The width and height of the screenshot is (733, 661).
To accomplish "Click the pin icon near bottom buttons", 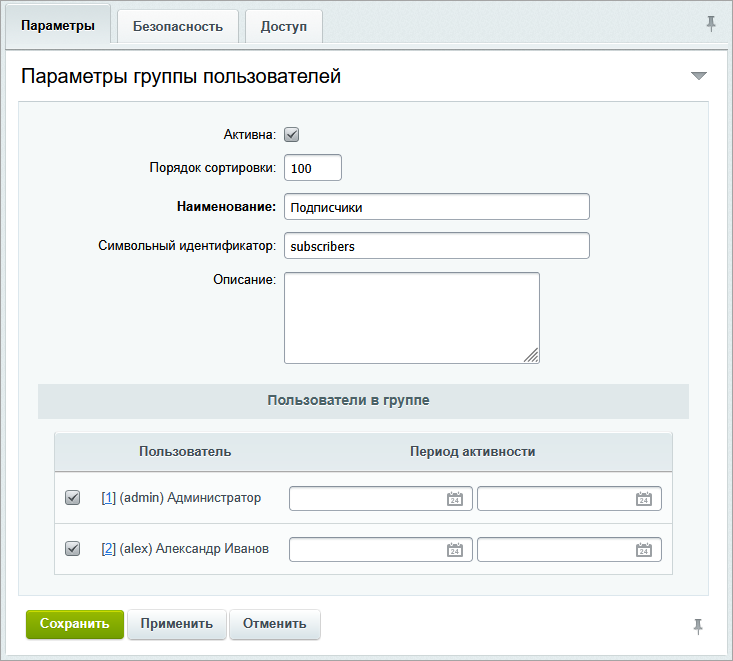I will 698,626.
